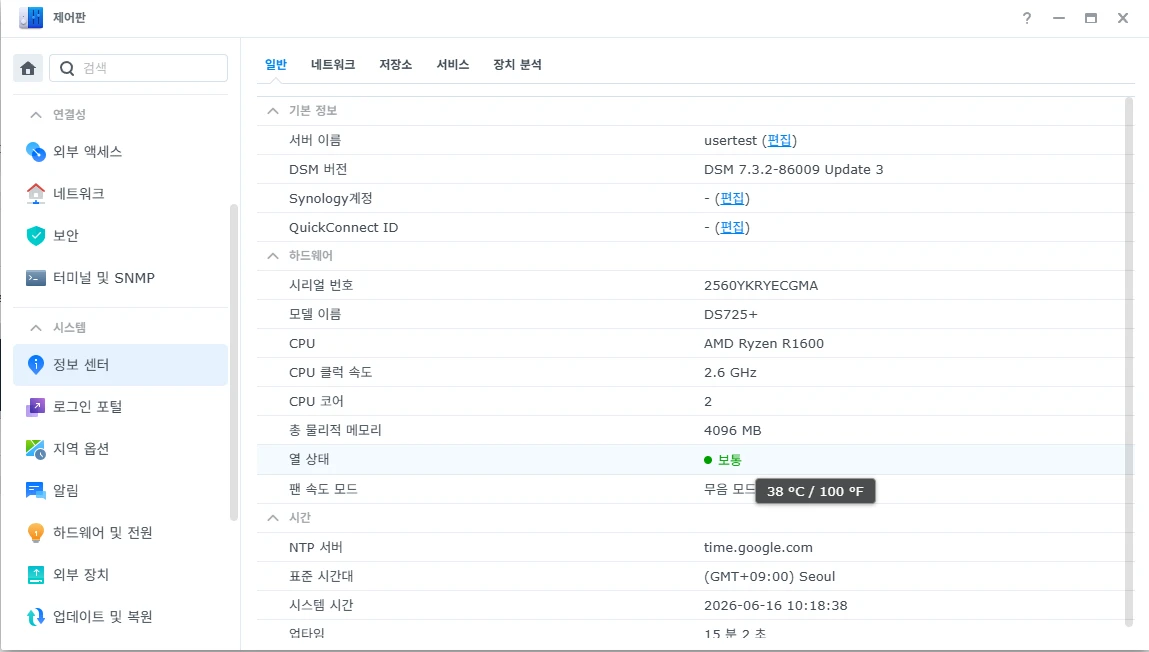Select the Info Center (정보 센터) icon
The image size is (1149, 652).
click(35, 365)
